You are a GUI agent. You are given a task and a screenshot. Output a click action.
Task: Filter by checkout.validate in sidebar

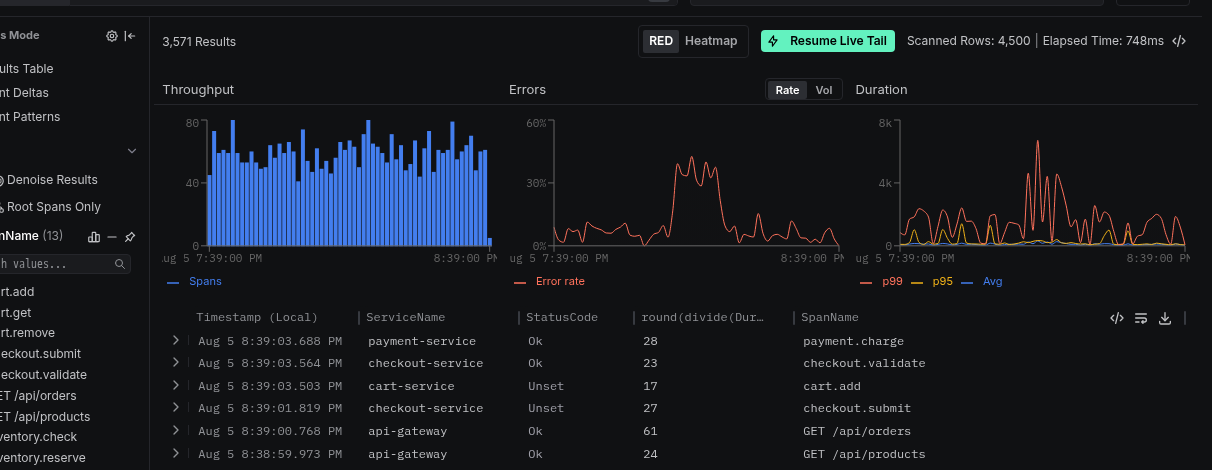[44, 375]
